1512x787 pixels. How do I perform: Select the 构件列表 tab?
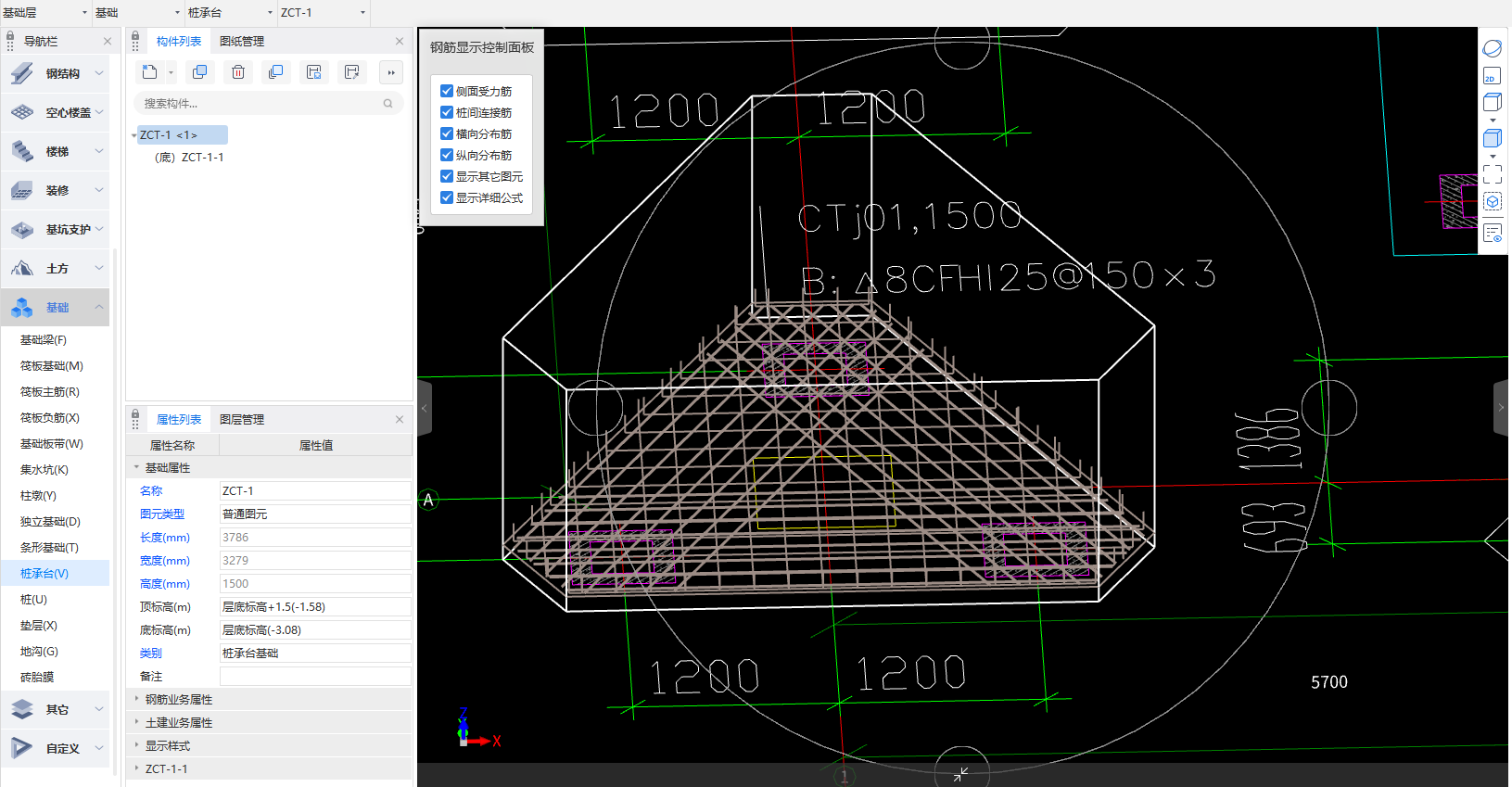pyautogui.click(x=179, y=42)
